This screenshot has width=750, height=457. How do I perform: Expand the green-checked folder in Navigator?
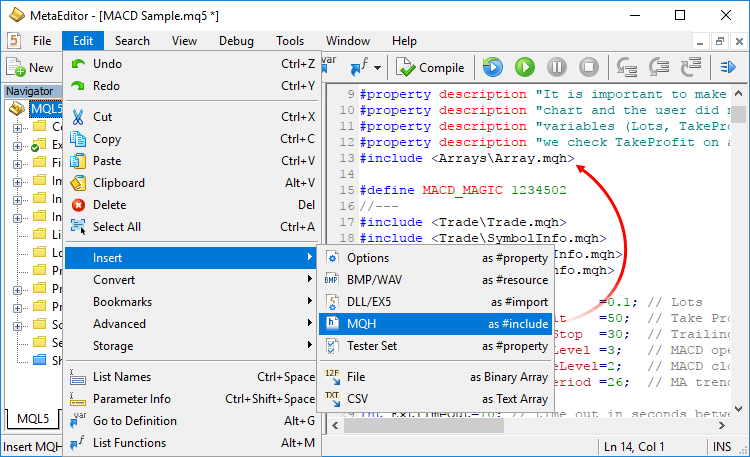[17, 147]
